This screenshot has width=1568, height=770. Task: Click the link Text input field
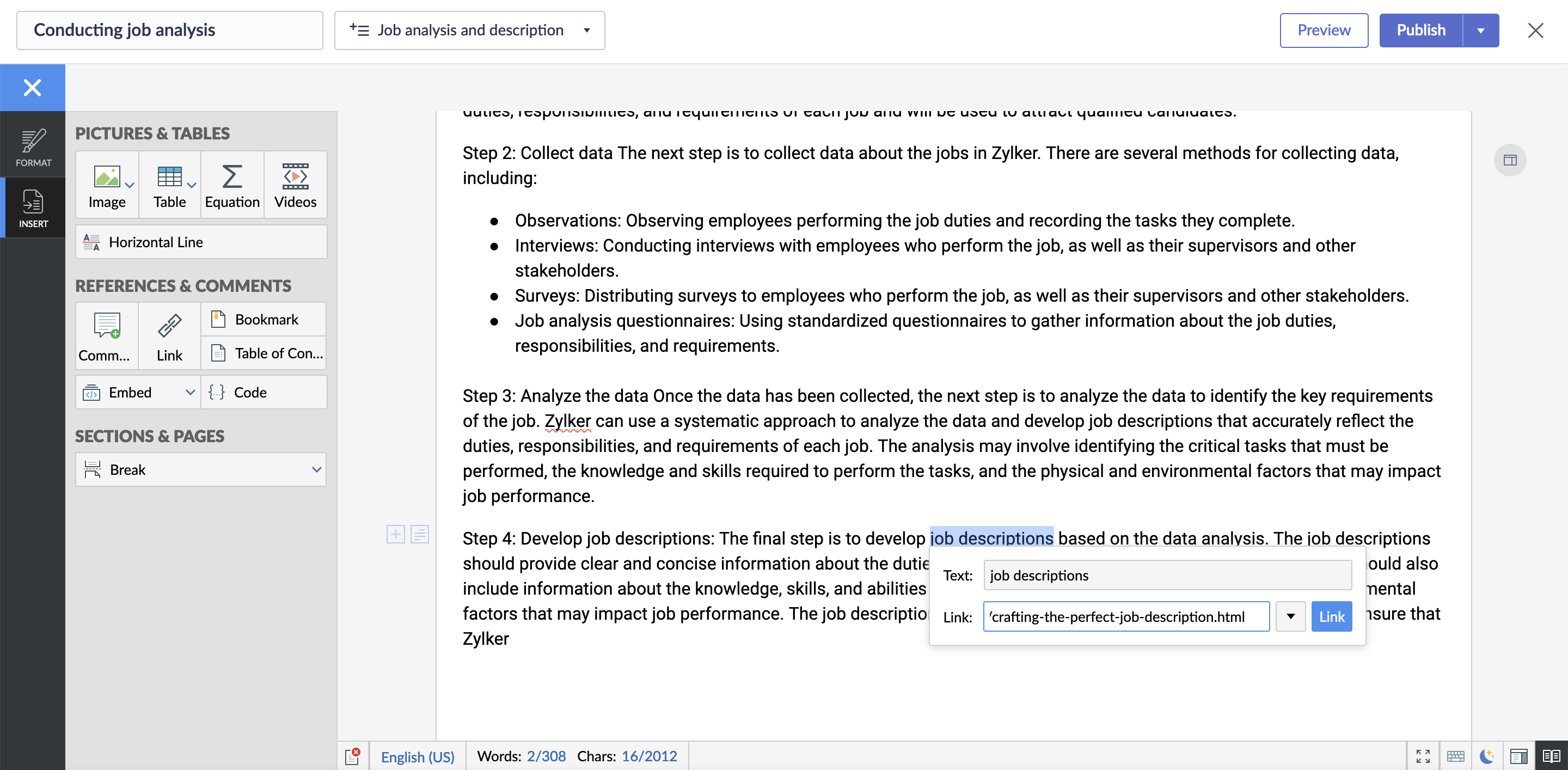click(1167, 575)
